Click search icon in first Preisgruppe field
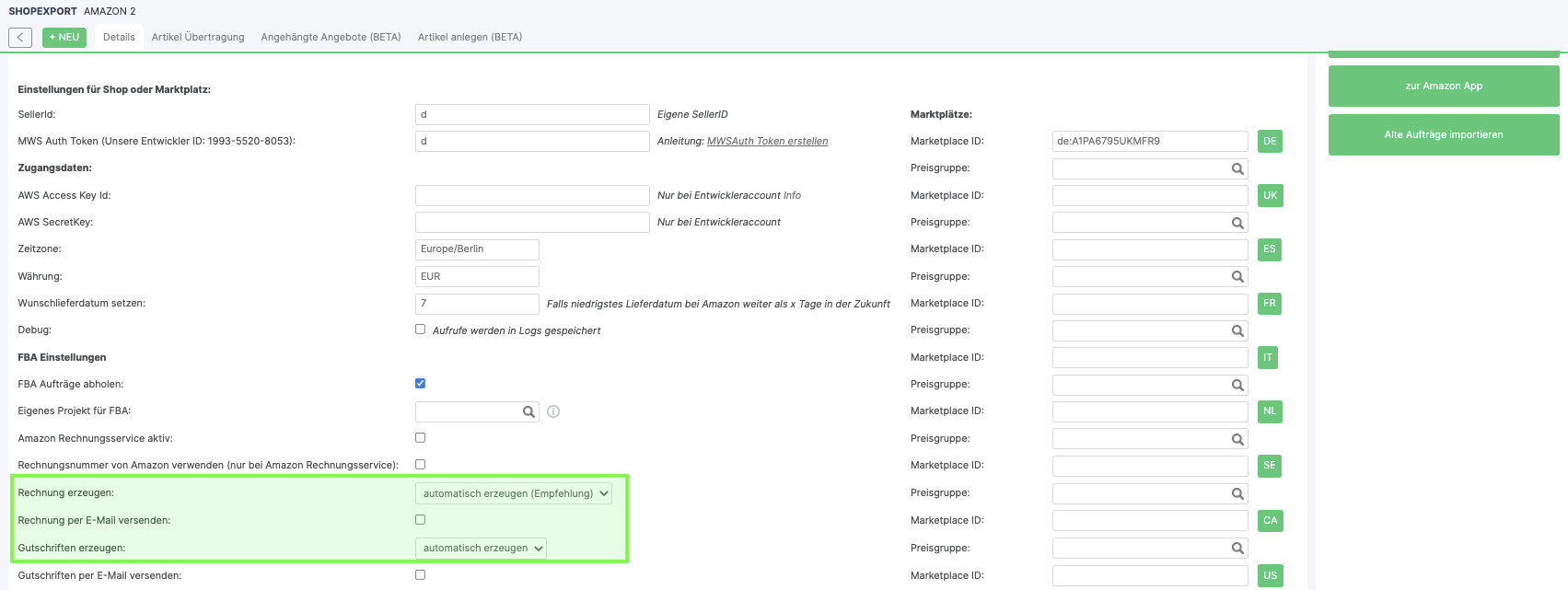Viewport: 1568px width, 590px height. [1237, 169]
